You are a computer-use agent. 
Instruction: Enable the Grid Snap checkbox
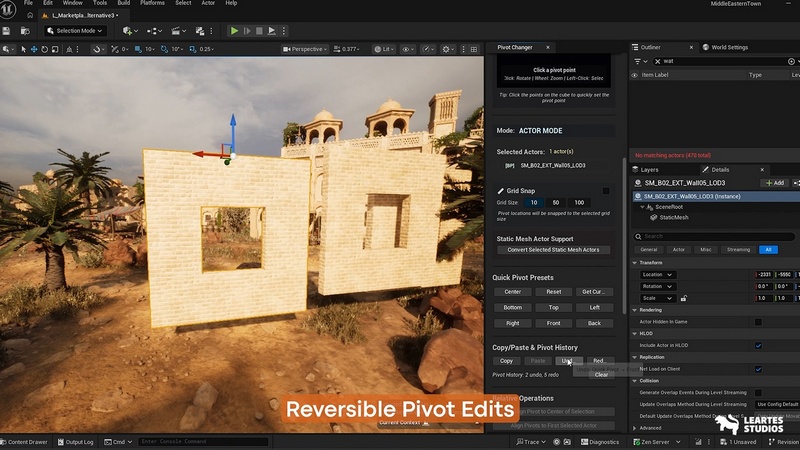(x=605, y=190)
